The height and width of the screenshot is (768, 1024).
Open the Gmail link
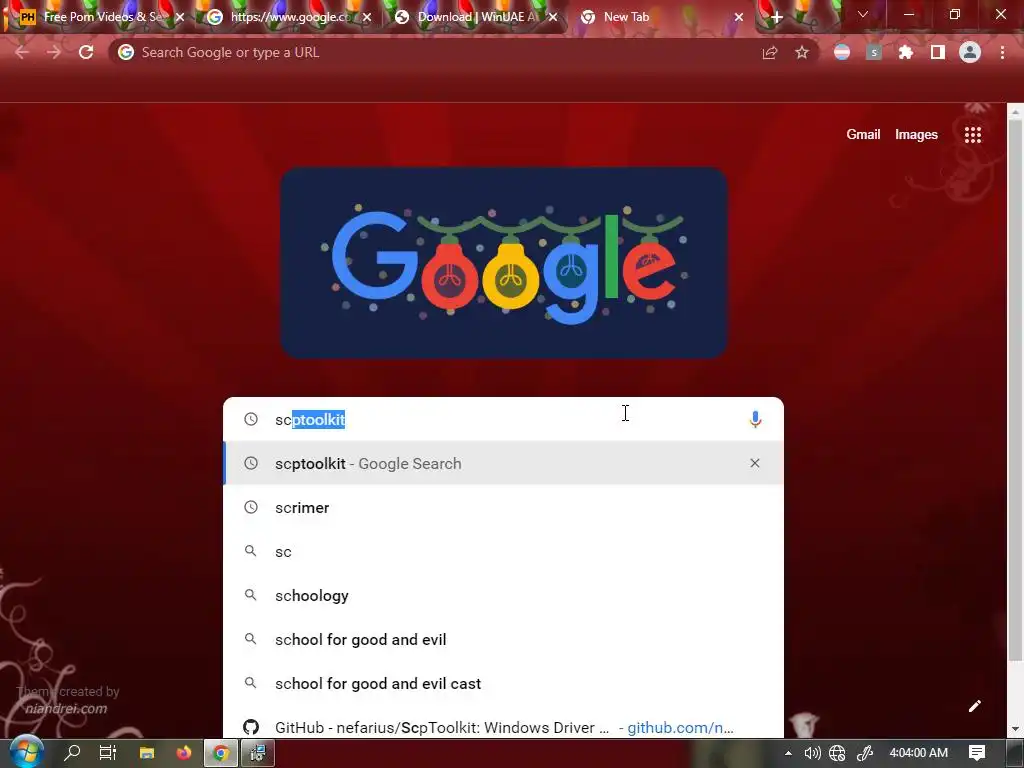[863, 135]
